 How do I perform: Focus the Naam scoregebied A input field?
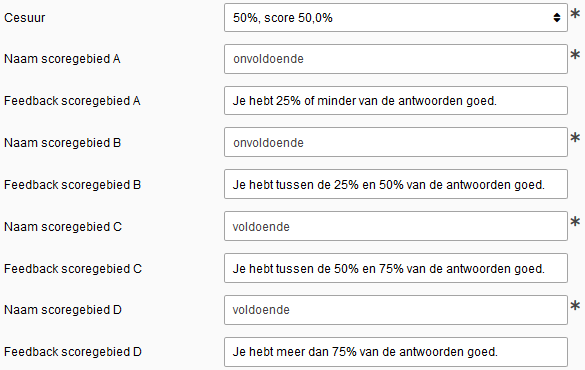(396, 59)
